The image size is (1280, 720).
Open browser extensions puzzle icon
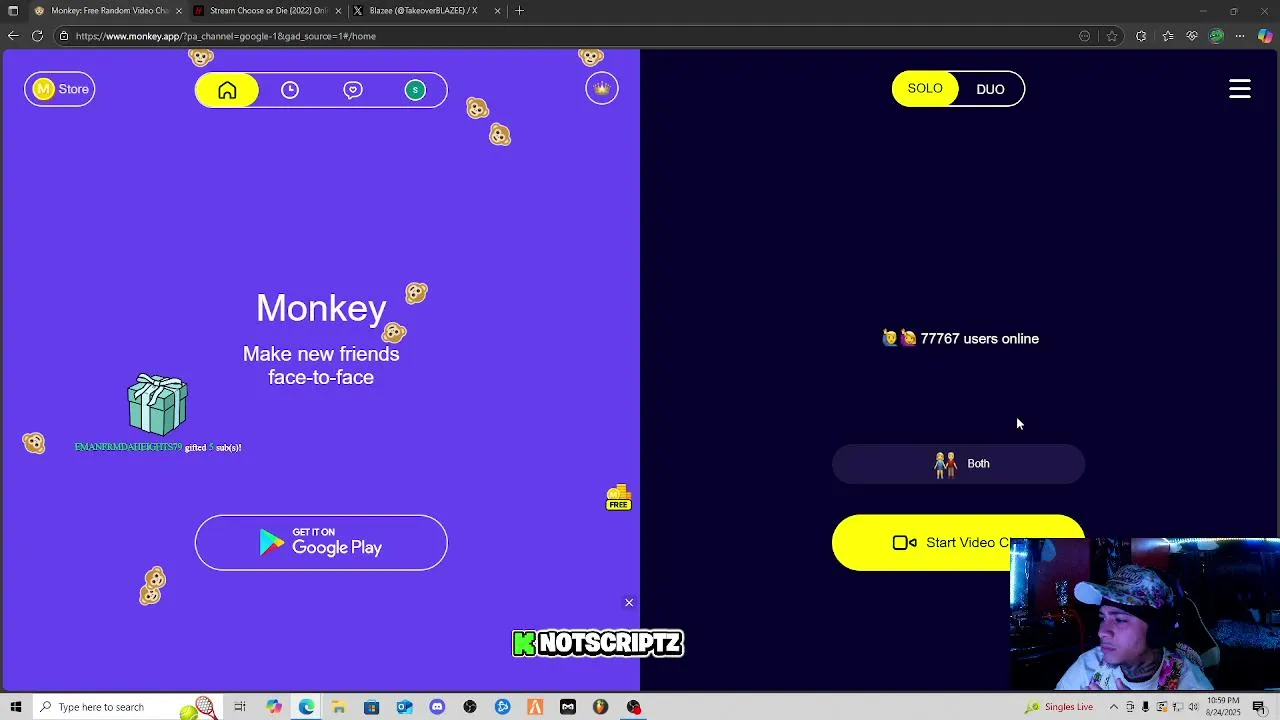point(1141,36)
